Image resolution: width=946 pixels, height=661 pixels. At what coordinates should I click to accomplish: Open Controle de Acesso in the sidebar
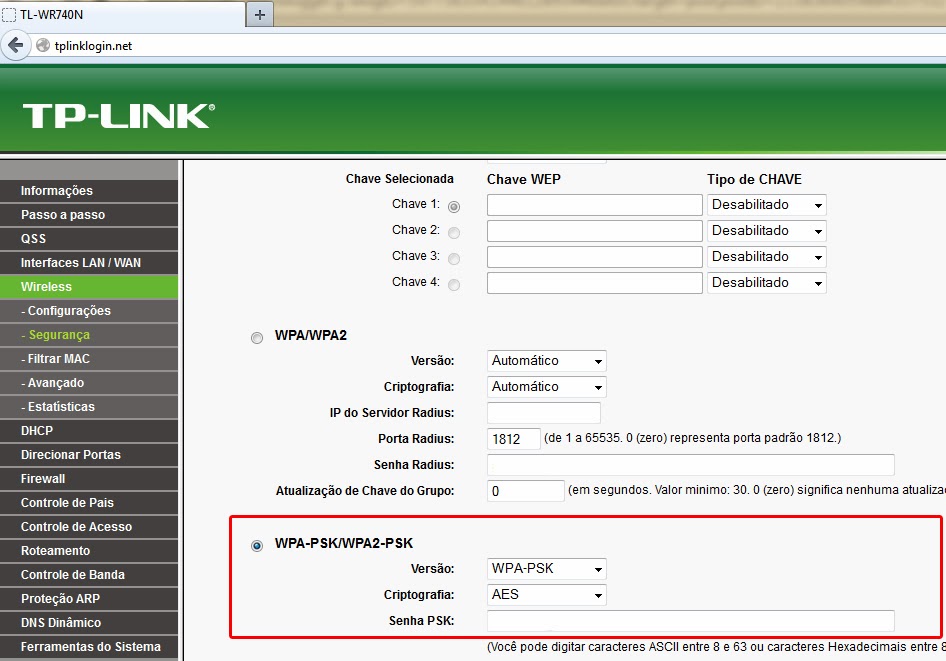[89, 527]
